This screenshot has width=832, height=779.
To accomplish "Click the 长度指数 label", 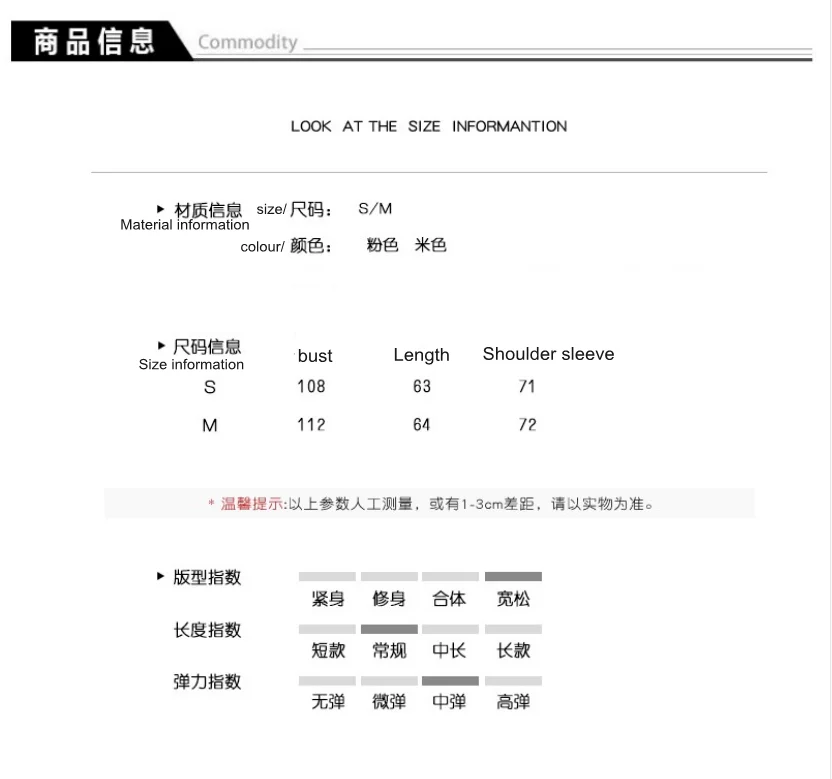I will tap(207, 630).
